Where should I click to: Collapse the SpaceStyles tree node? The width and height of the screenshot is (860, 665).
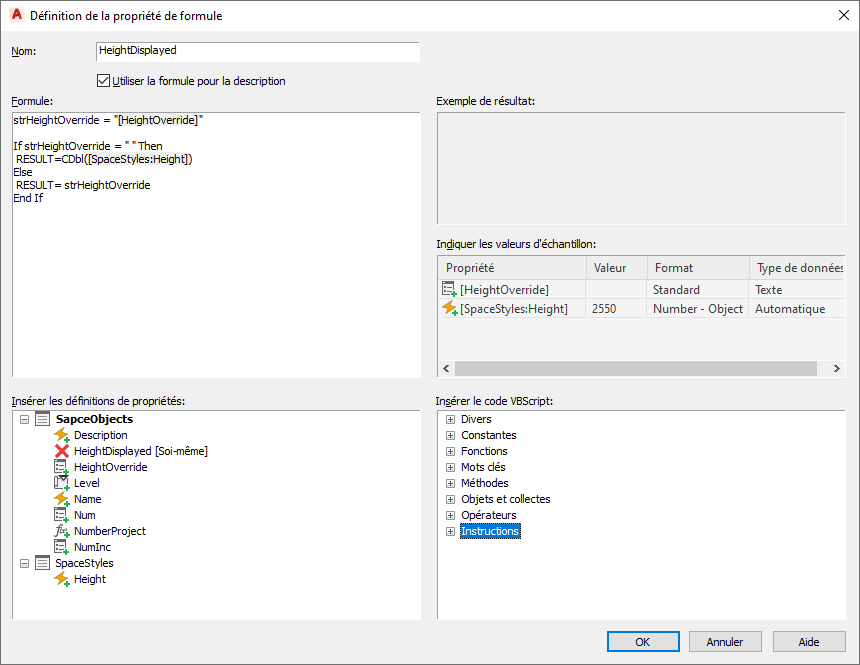click(25, 563)
